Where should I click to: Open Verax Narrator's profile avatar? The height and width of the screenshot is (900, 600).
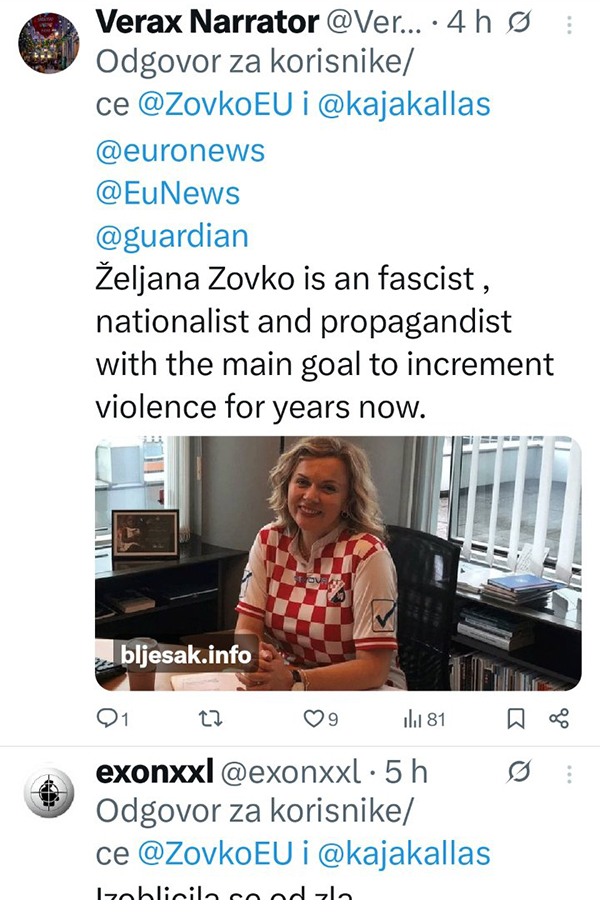(48, 42)
